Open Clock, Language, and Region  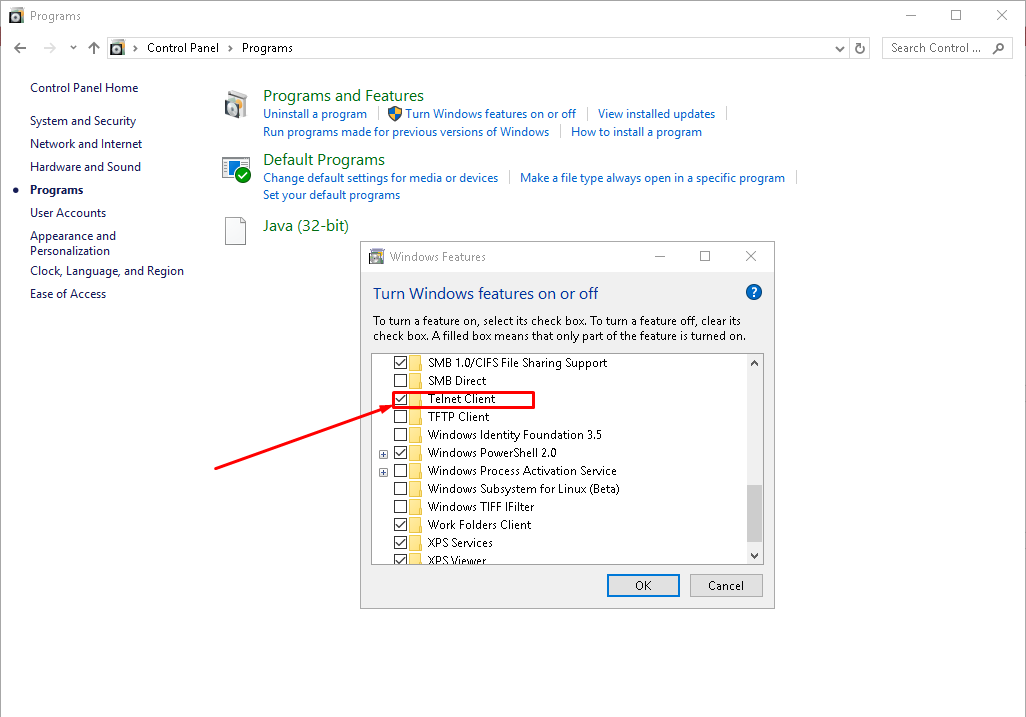coord(107,271)
